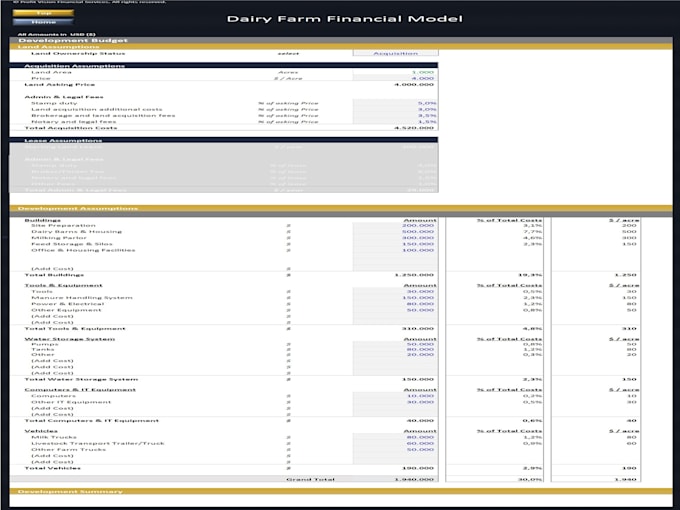
Task: Select the Tools amount 30.000 cell
Action: point(396,291)
